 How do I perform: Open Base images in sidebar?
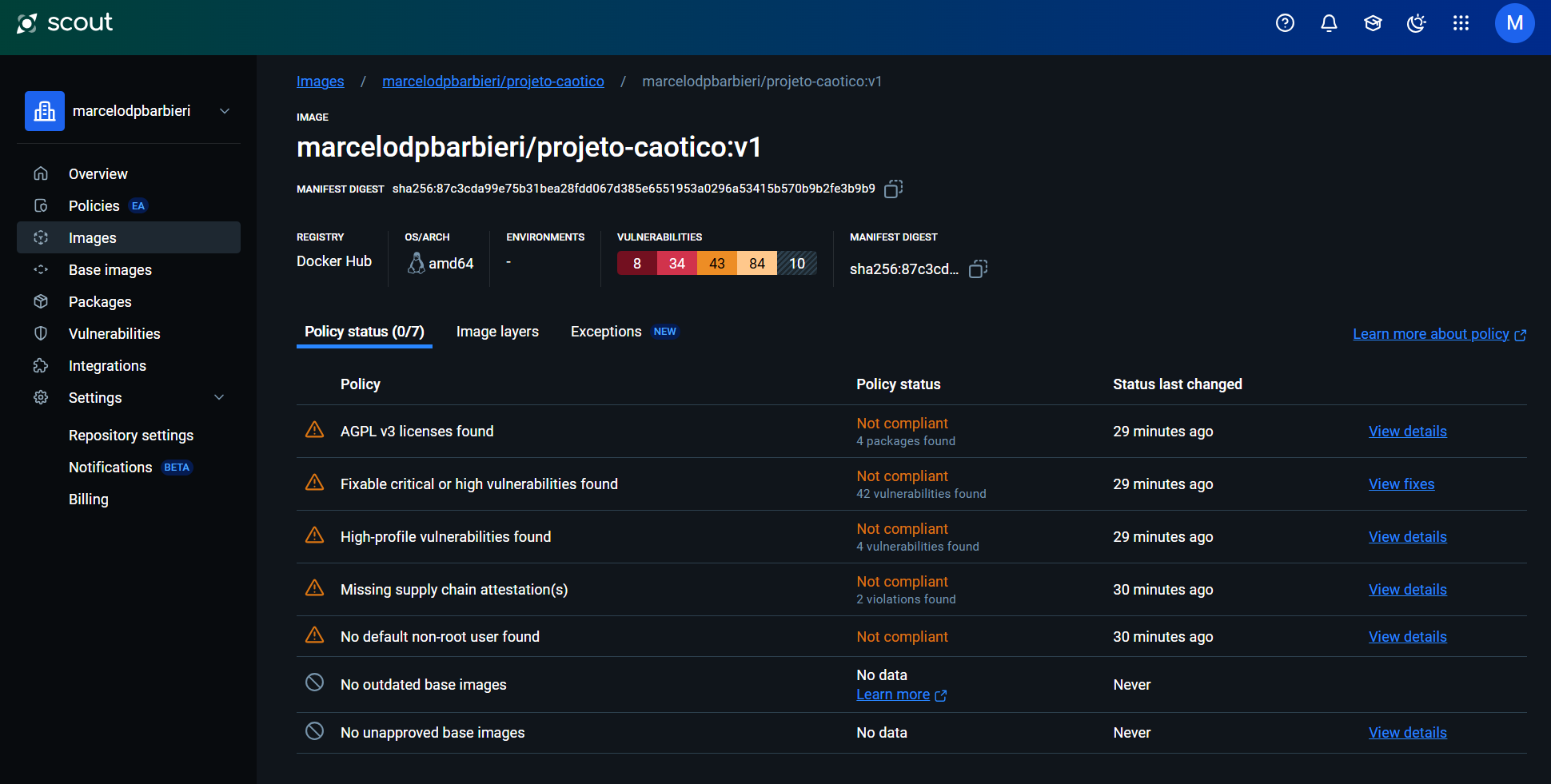click(x=110, y=270)
